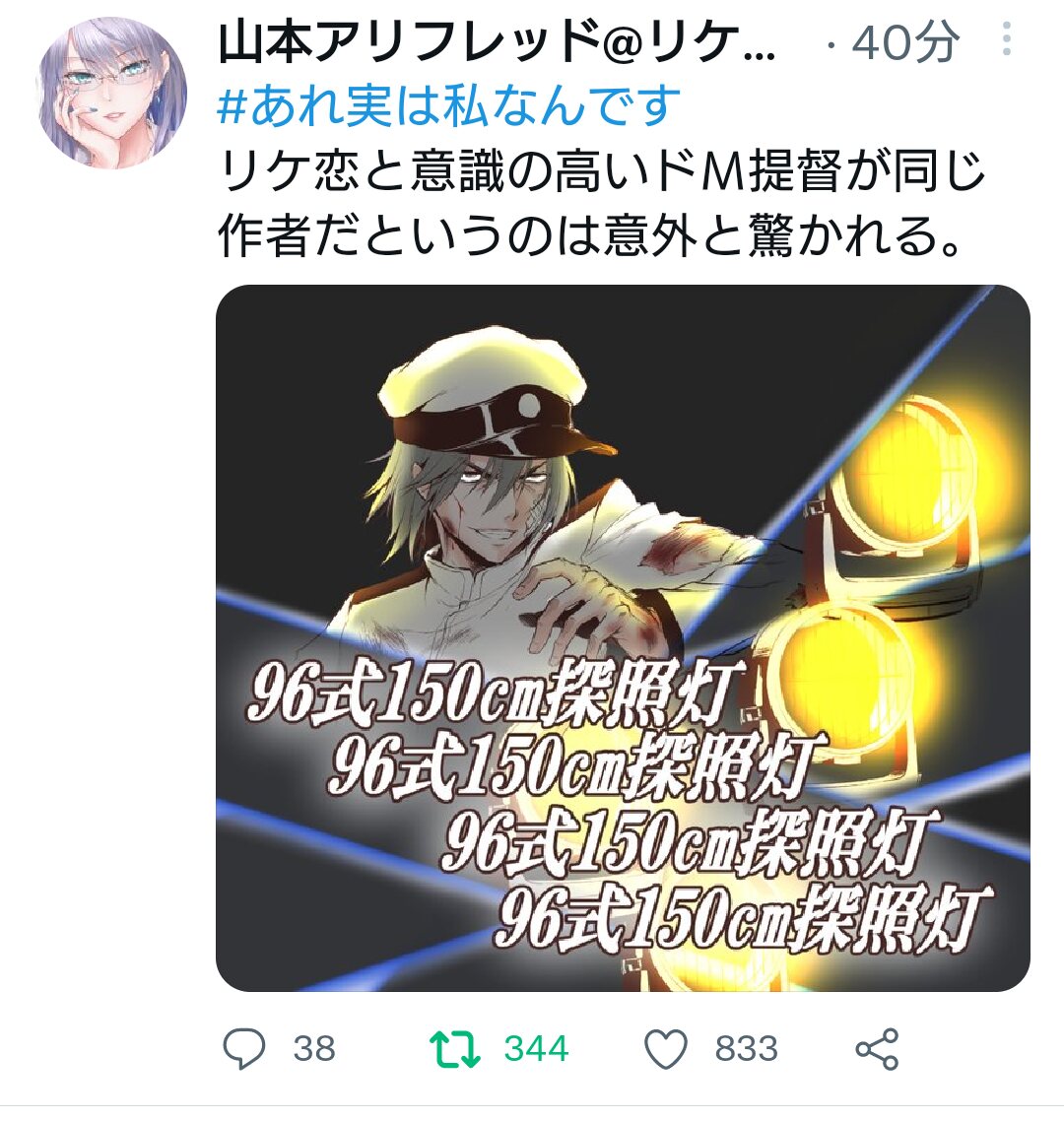Click the first 96式150cm探照灯 caption line
Viewport: 1064px width, 1121px height.
tap(494, 692)
